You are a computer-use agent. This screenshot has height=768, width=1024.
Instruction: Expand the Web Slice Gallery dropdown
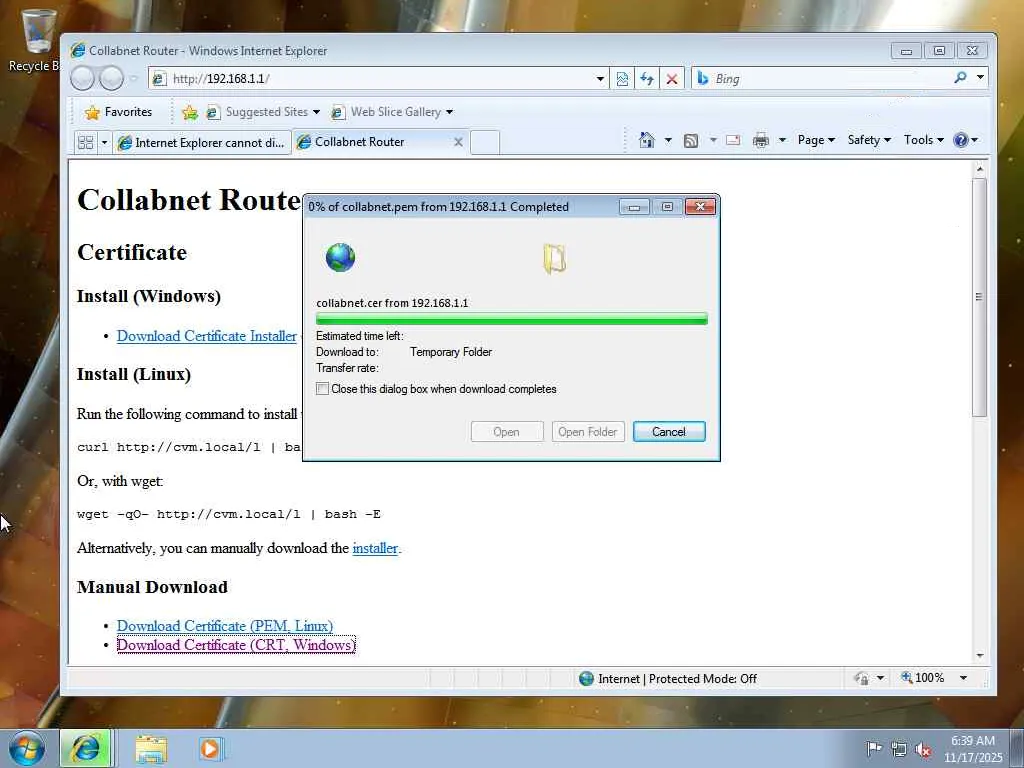pos(449,112)
